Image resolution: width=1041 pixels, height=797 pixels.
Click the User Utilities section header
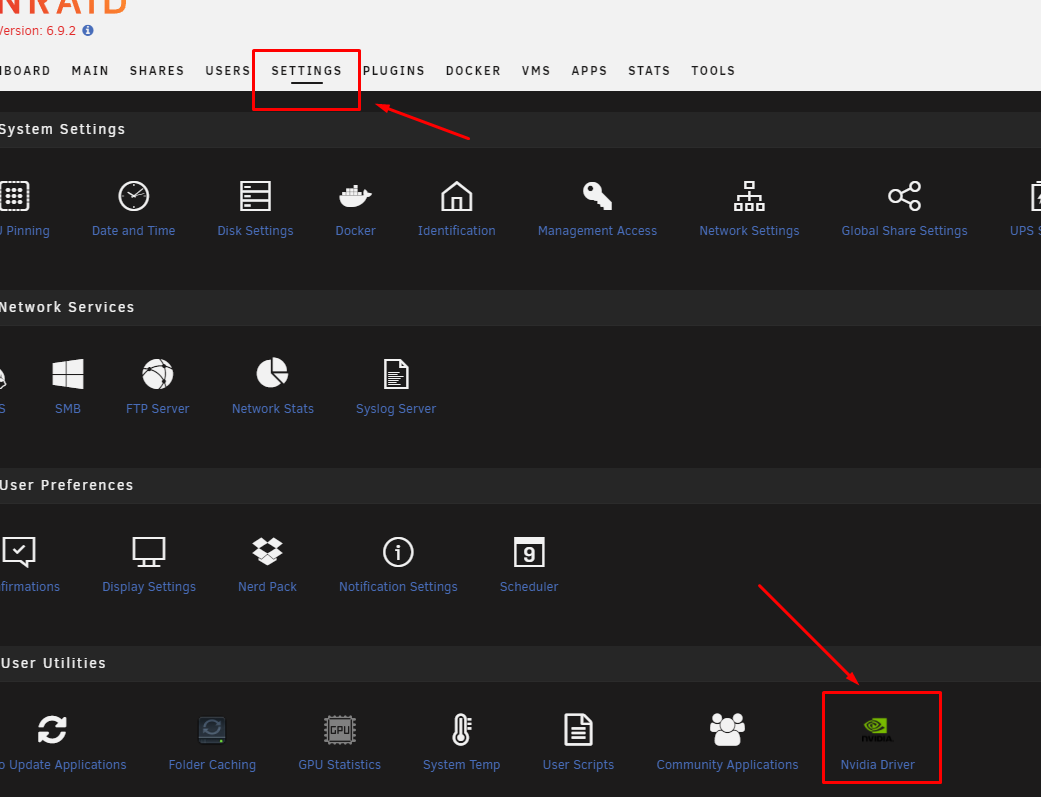53,663
